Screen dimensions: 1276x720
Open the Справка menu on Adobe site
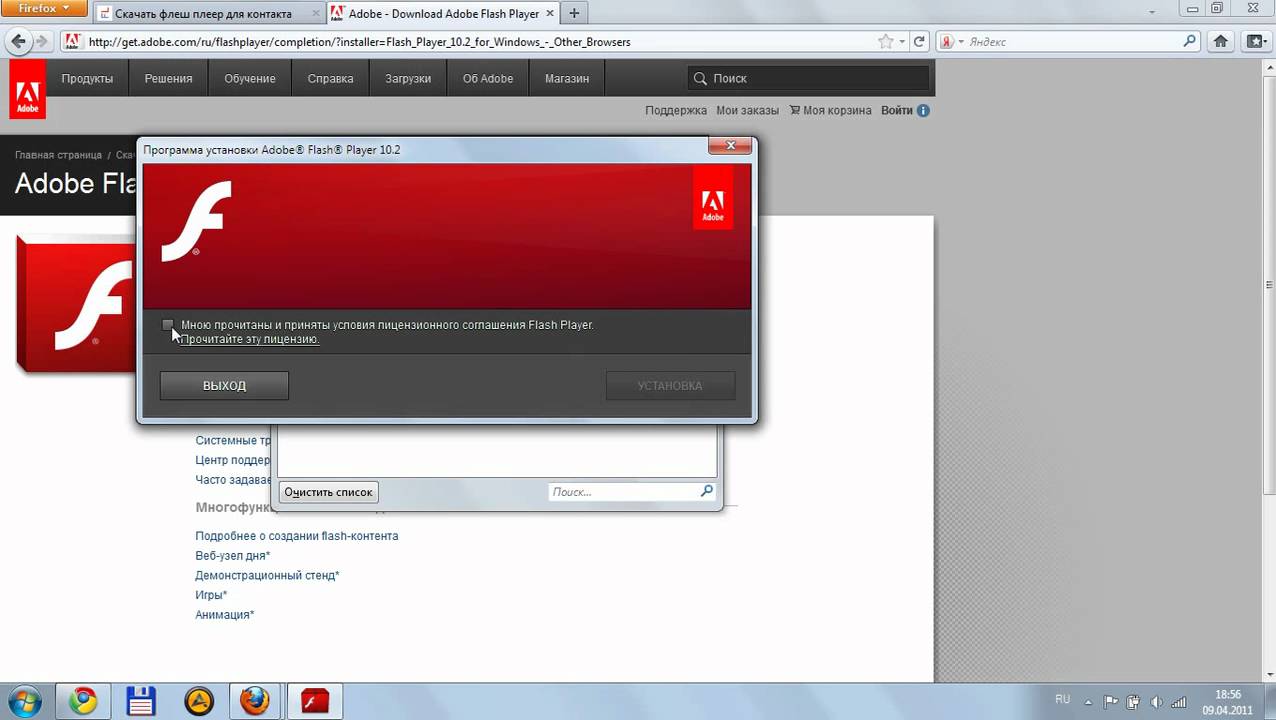[330, 78]
